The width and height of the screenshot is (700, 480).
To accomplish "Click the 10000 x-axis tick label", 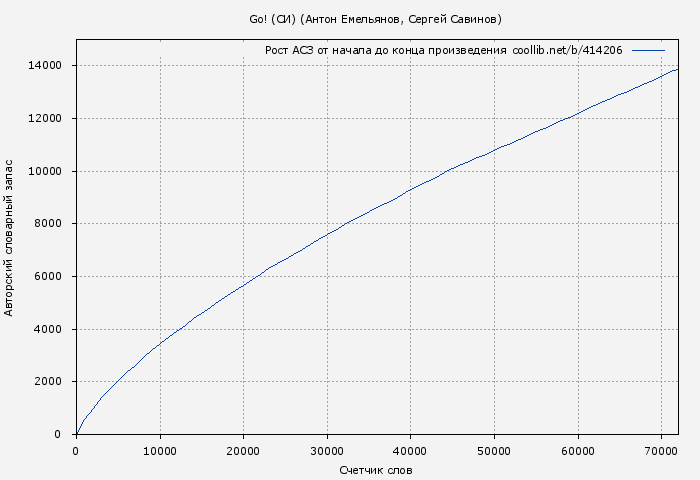I will pyautogui.click(x=160, y=451).
